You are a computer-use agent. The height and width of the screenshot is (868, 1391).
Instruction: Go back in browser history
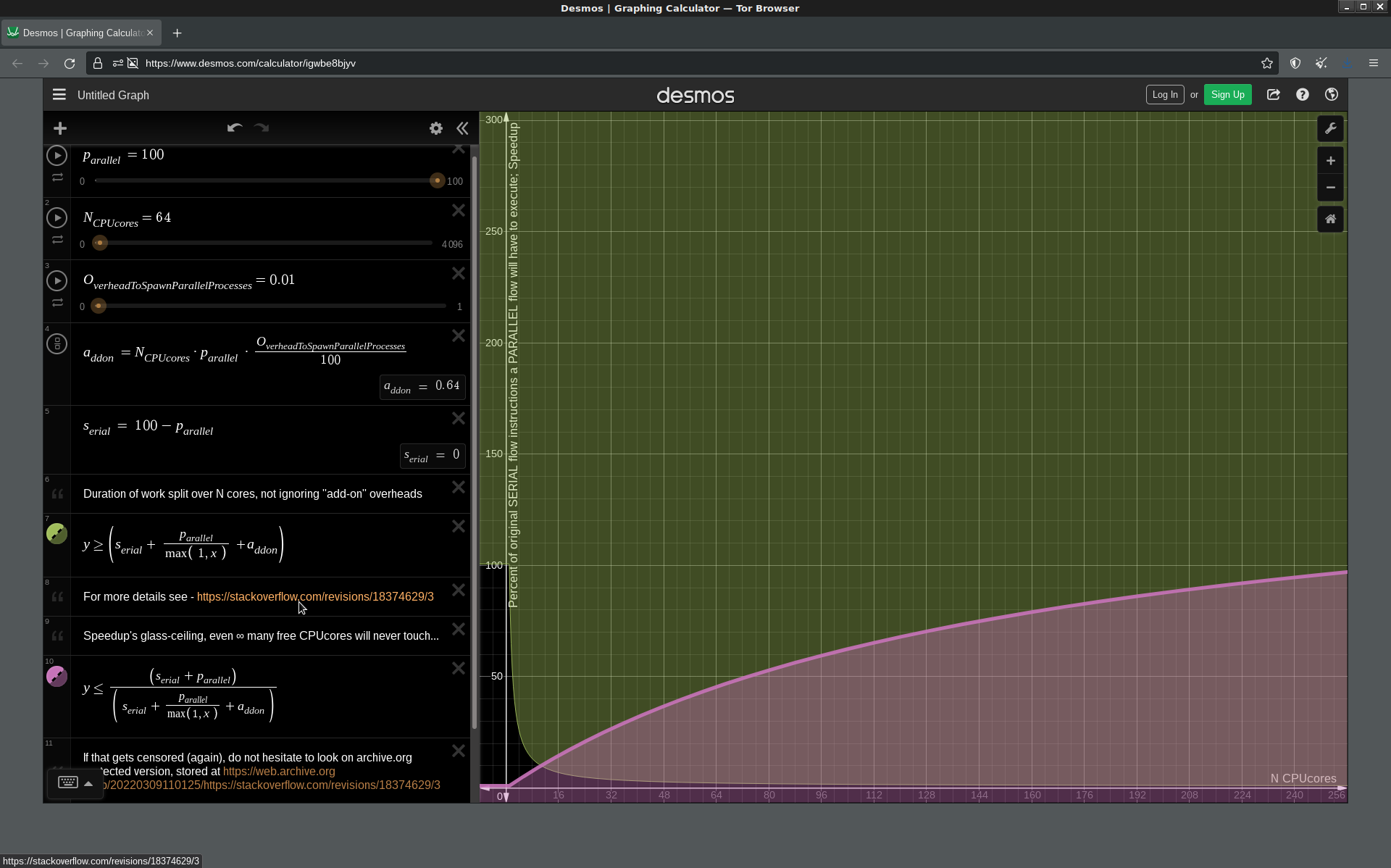tap(17, 63)
